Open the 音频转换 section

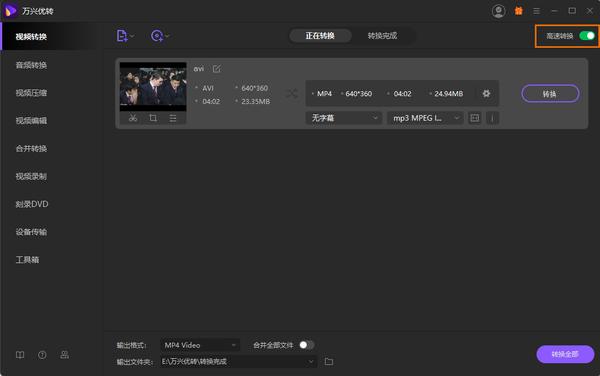tap(31, 65)
